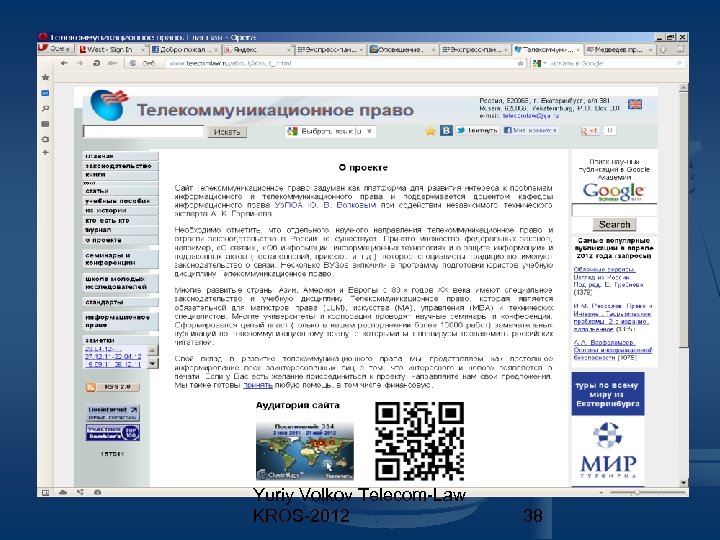Open the стандарты menu item
Screen dimensions: 720x540
(x=120, y=302)
